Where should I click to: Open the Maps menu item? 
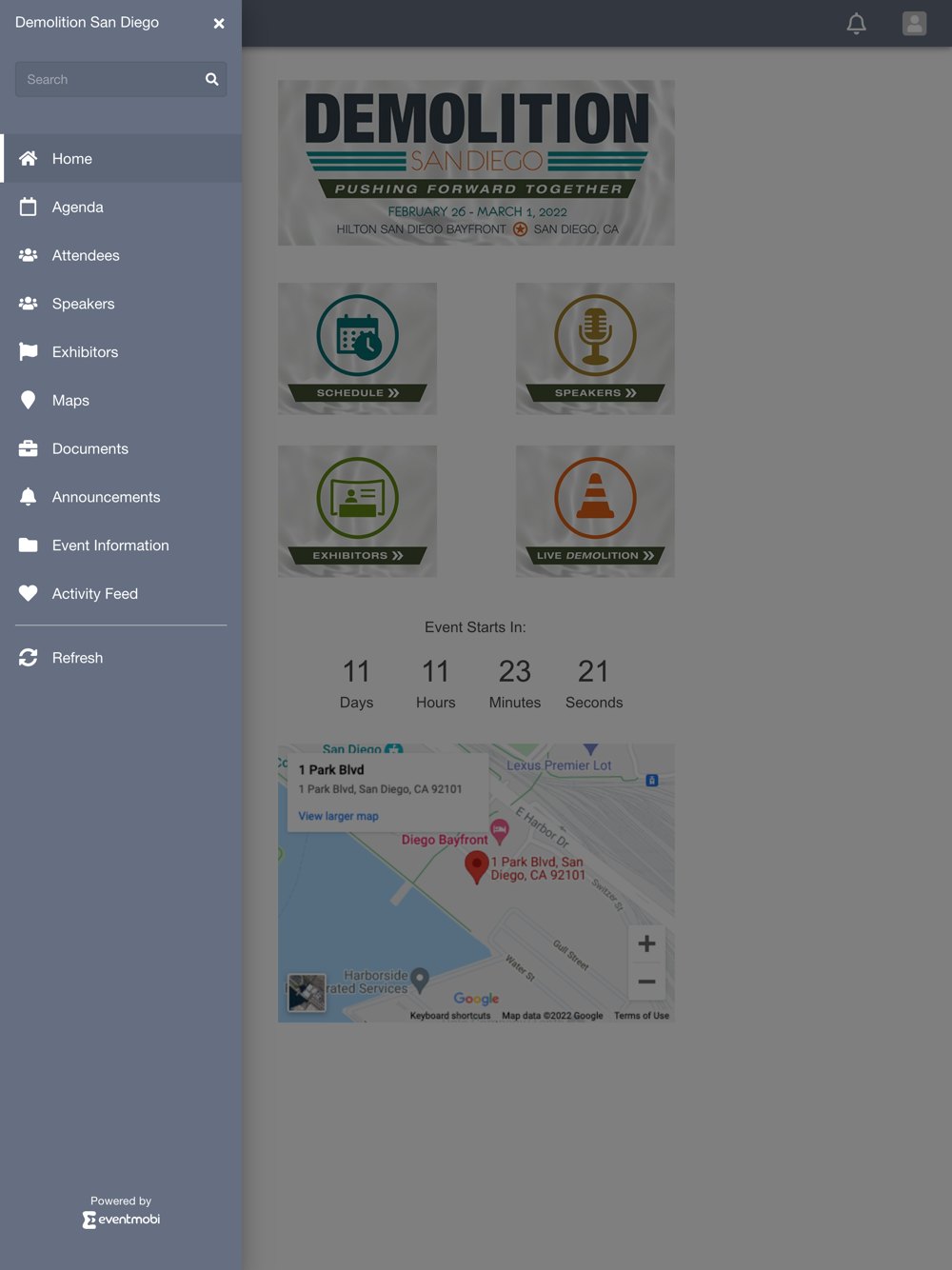click(121, 400)
